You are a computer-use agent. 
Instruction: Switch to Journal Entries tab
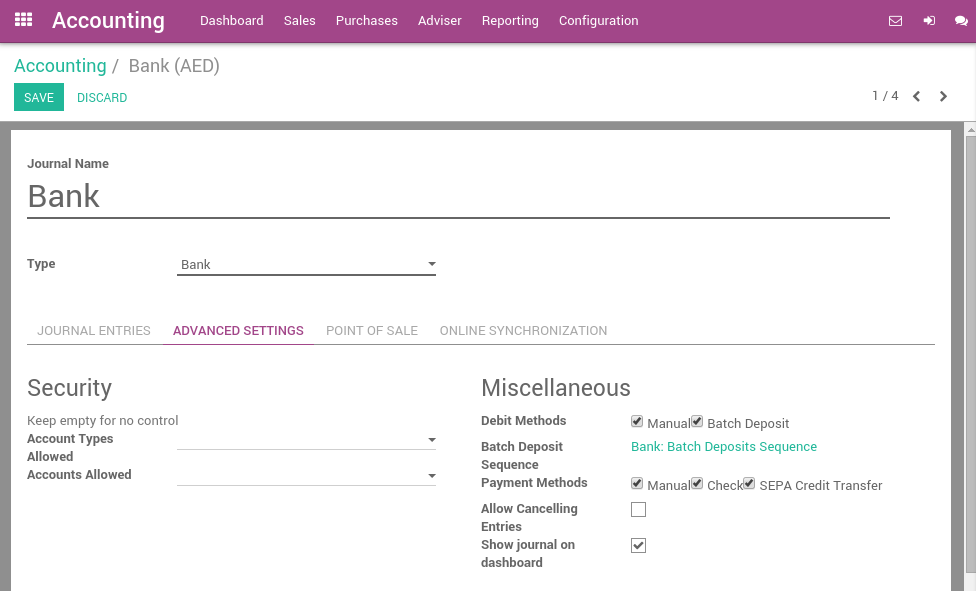pyautogui.click(x=94, y=331)
